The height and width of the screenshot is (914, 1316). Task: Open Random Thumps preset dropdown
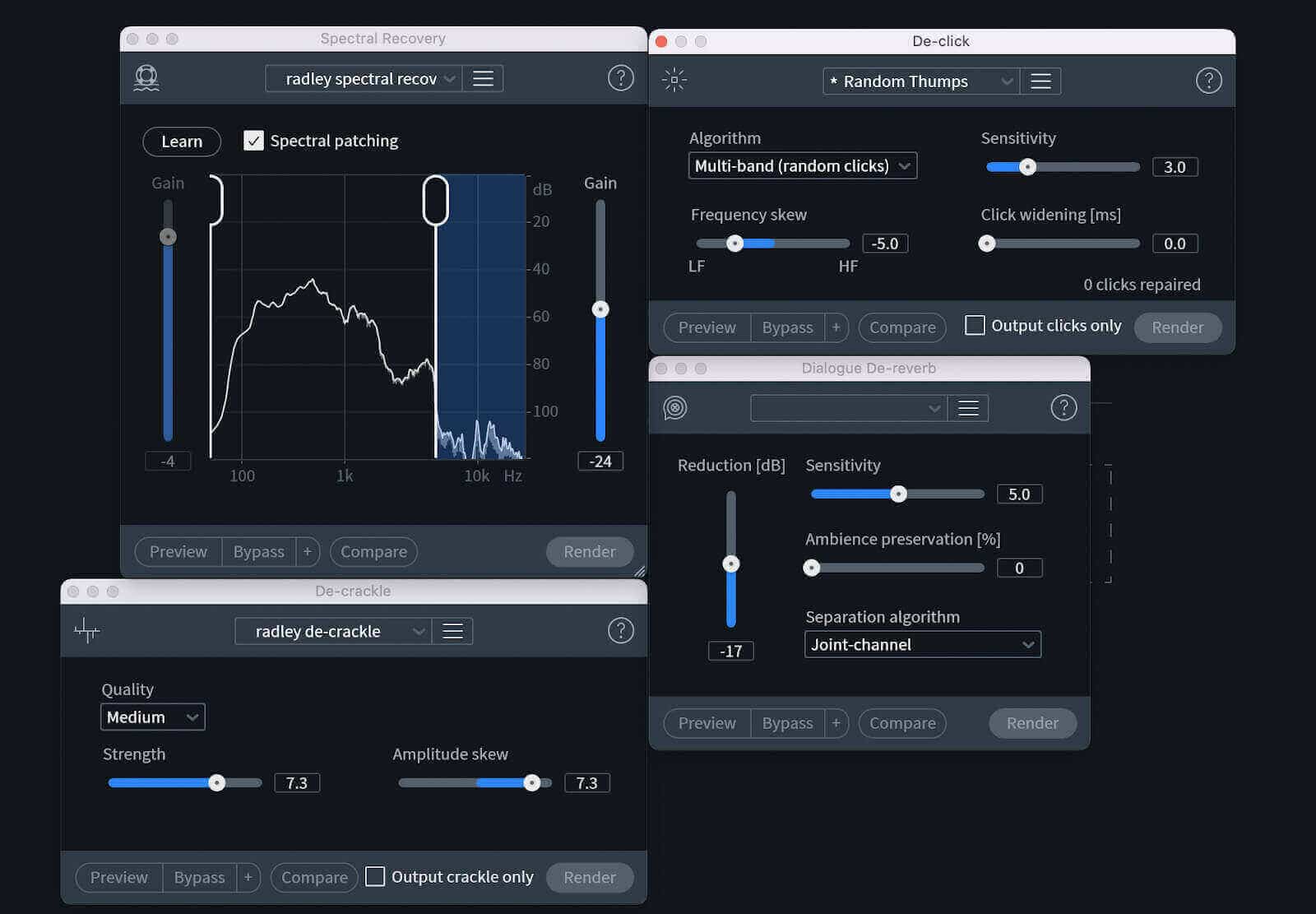click(x=921, y=81)
